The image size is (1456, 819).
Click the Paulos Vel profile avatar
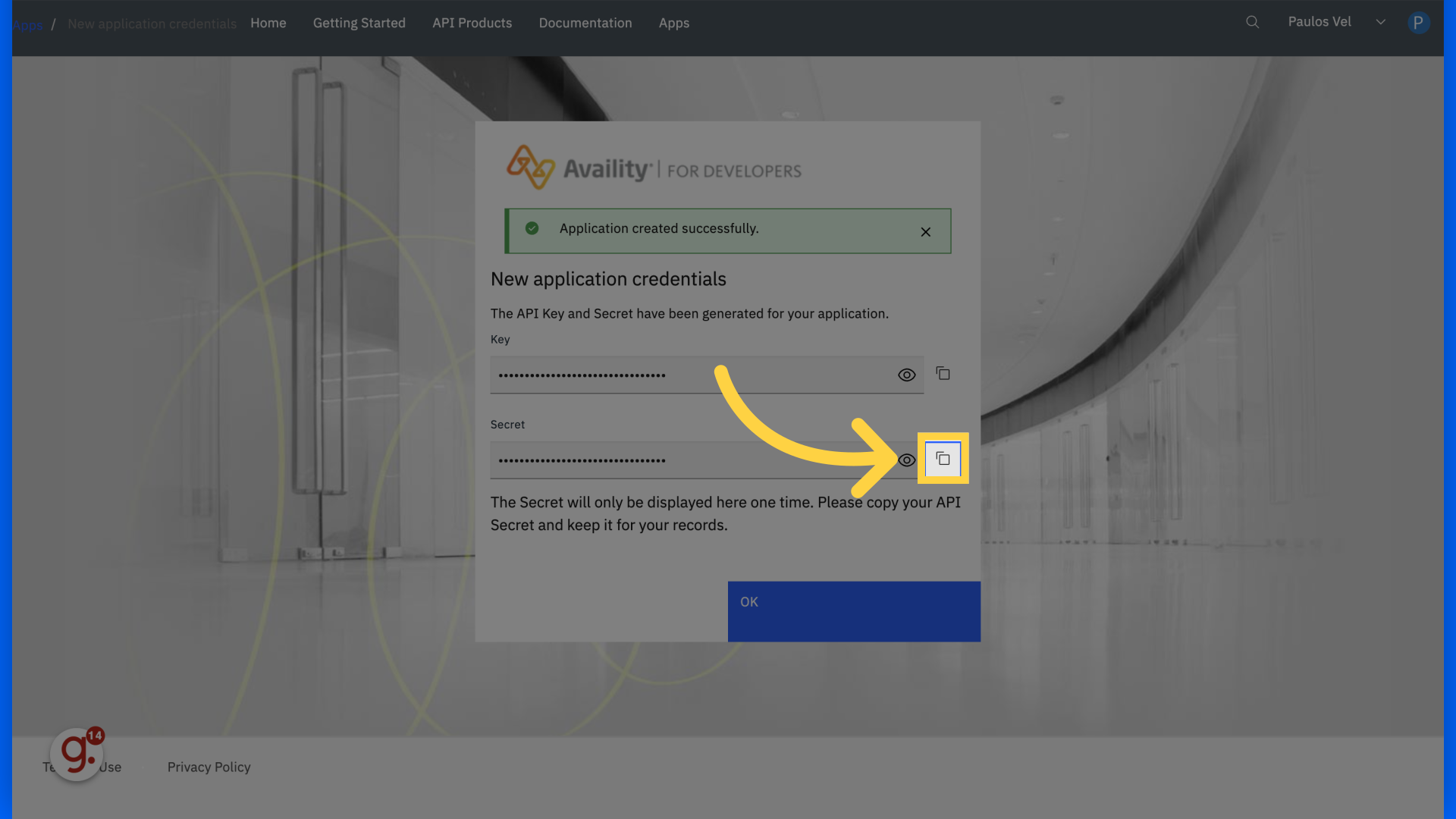tap(1419, 22)
